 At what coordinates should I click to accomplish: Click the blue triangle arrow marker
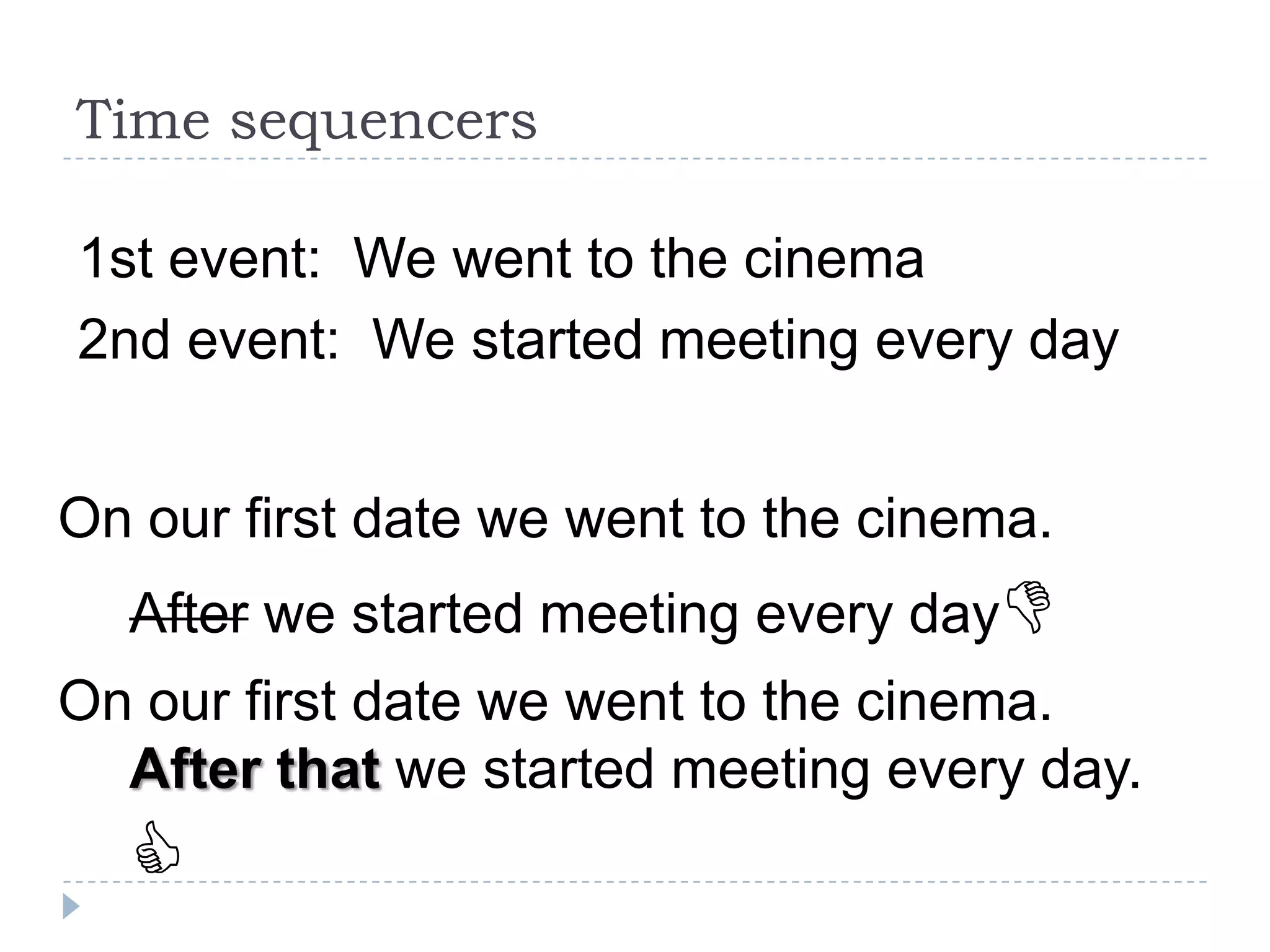(x=71, y=906)
